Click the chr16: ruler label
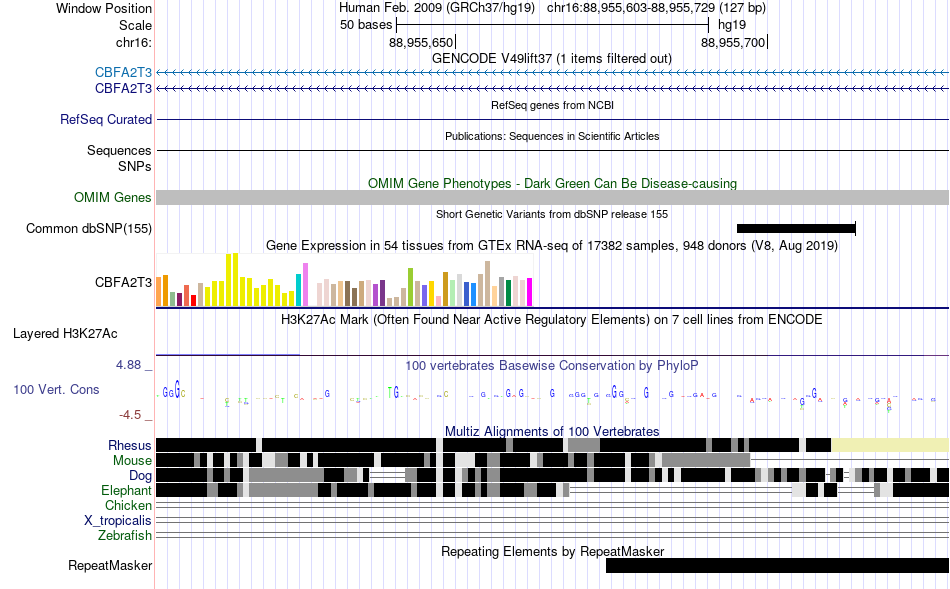 pos(134,43)
